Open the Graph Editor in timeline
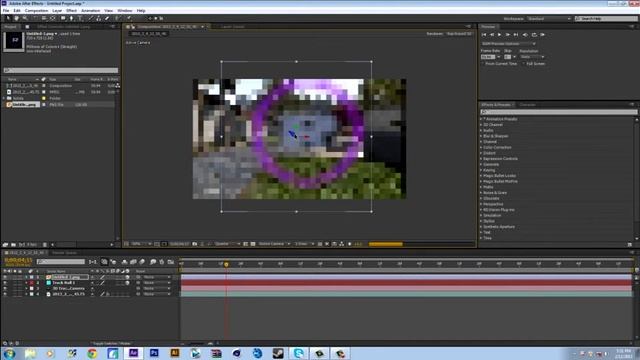 click(171, 262)
